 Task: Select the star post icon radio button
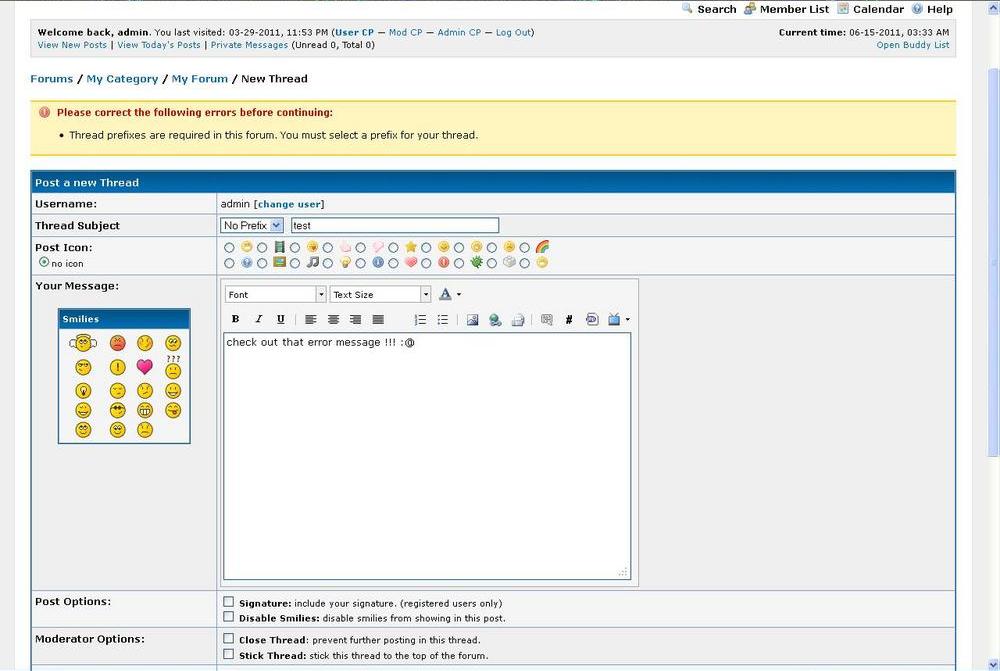pyautogui.click(x=394, y=248)
